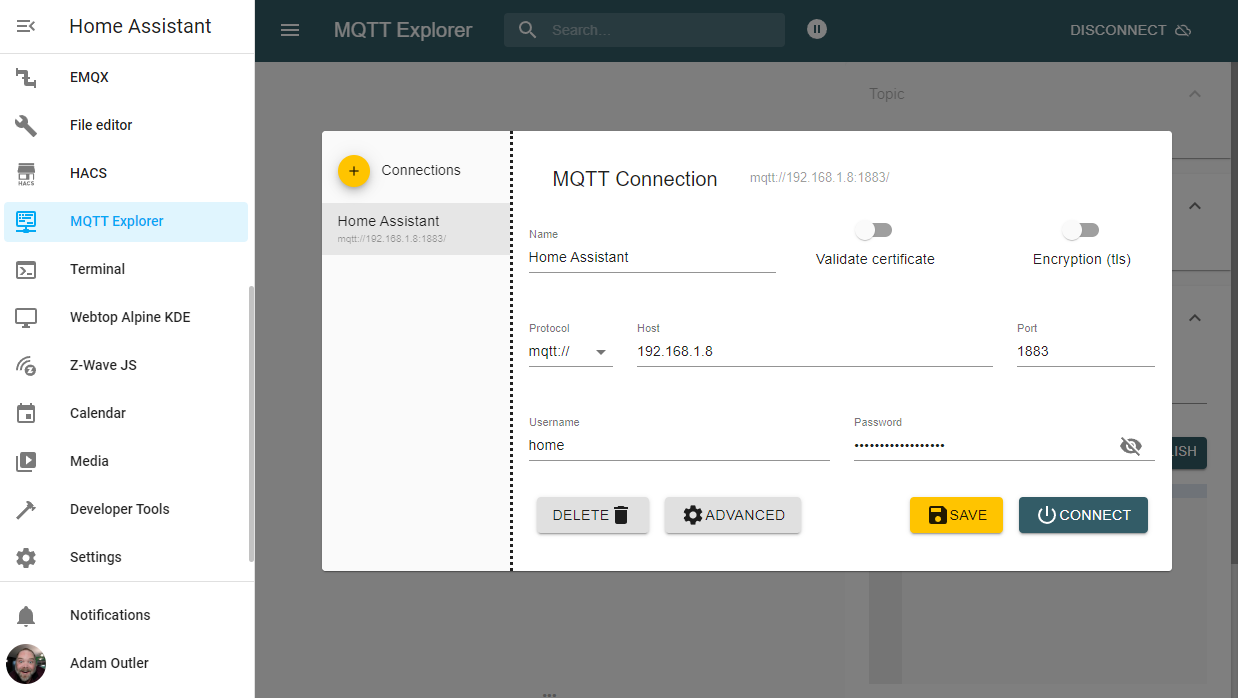Edit the Port field 1883
Image resolution: width=1238 pixels, height=698 pixels.
click(1085, 352)
